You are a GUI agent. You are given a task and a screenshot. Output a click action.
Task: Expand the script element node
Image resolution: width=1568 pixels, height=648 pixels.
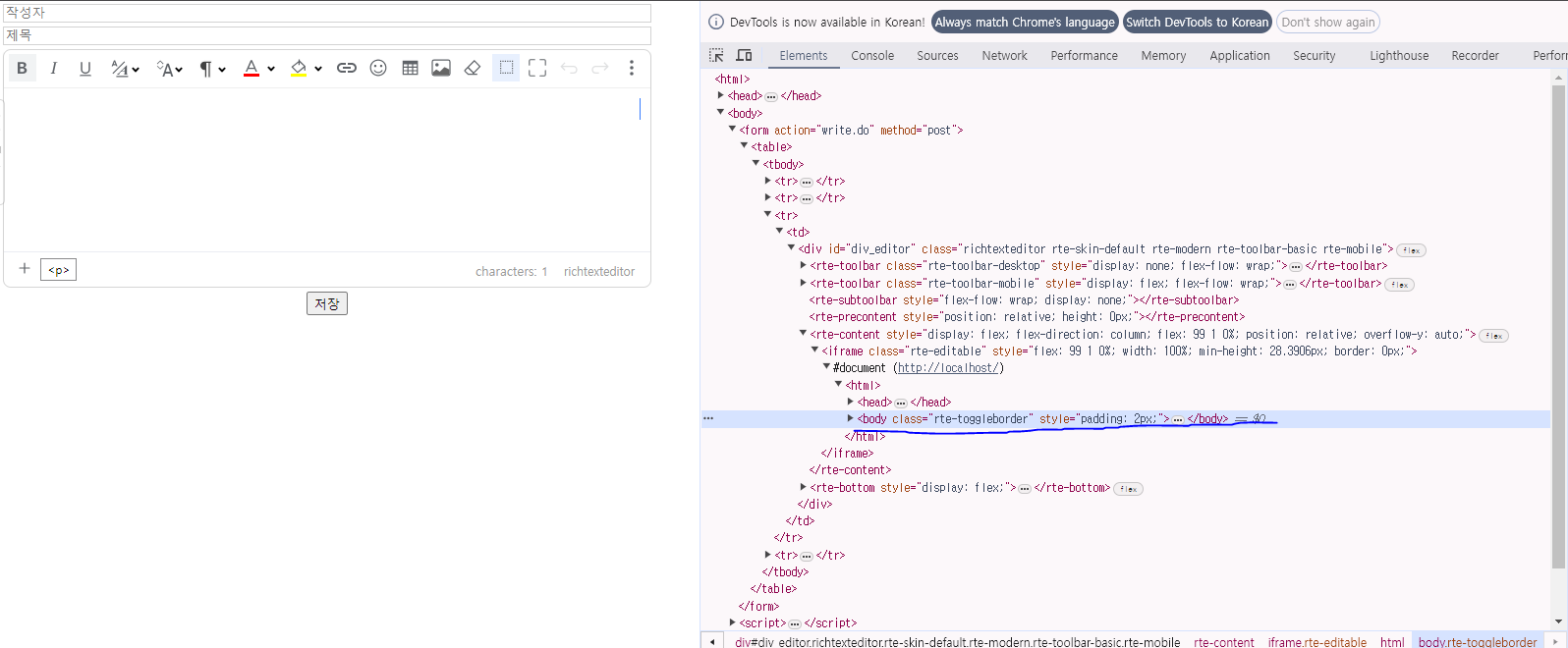(x=732, y=622)
